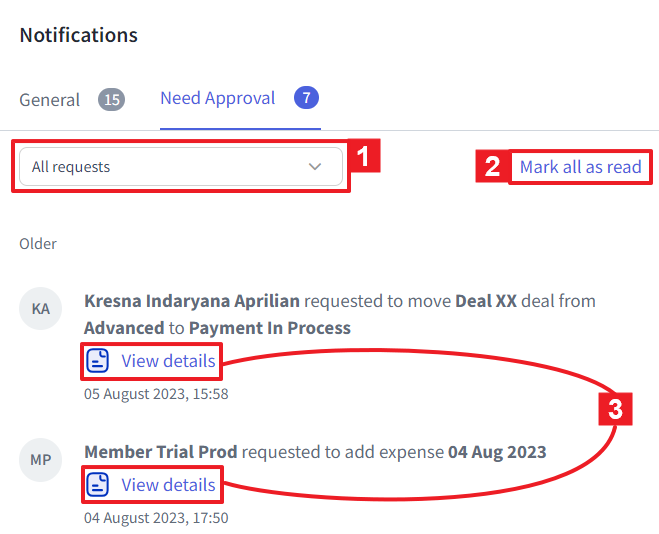Click the chevron arrow in All requests box
This screenshot has height=534, width=659.
(315, 167)
